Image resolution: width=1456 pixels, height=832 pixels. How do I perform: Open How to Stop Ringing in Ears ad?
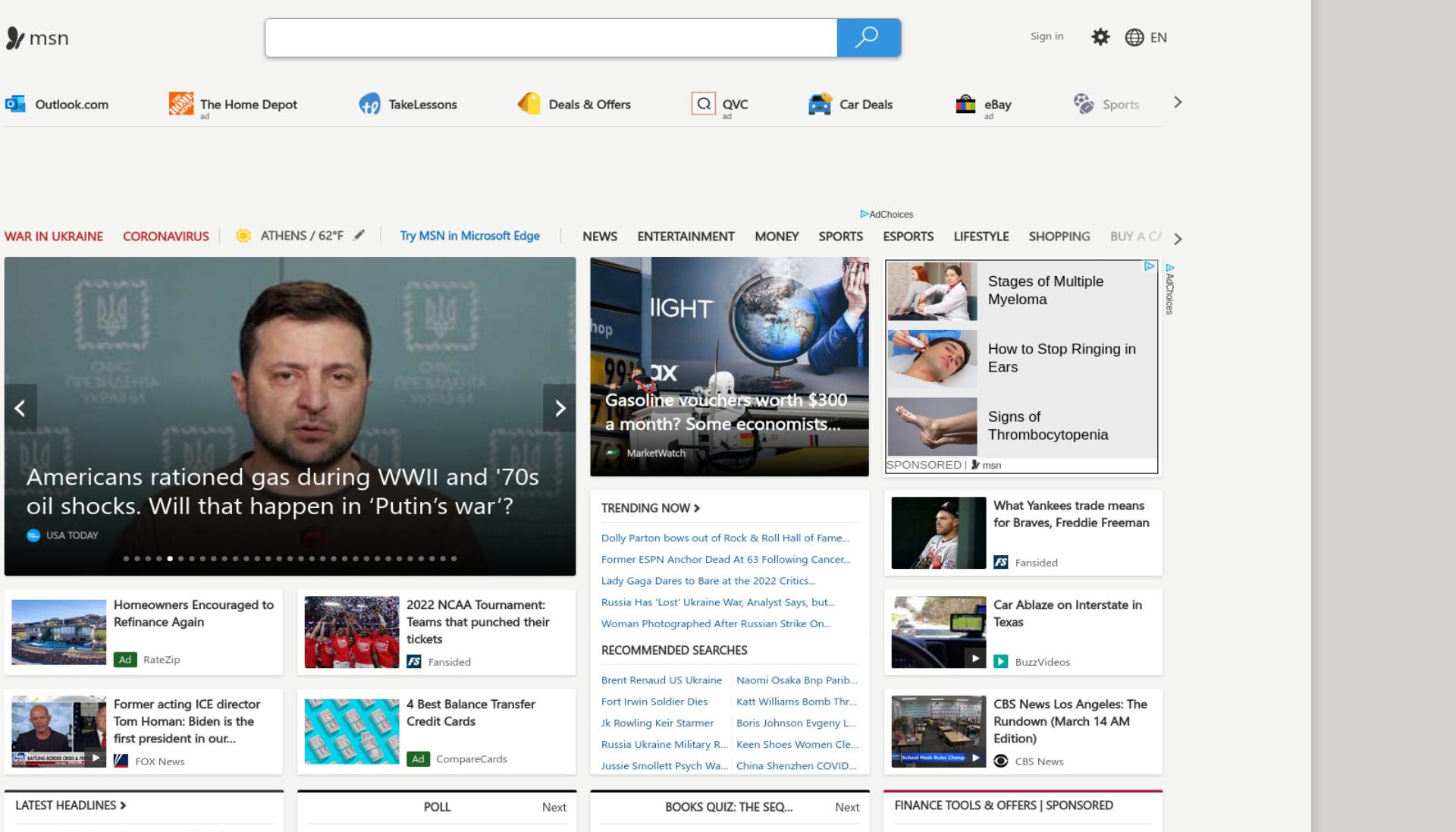[x=1021, y=358]
